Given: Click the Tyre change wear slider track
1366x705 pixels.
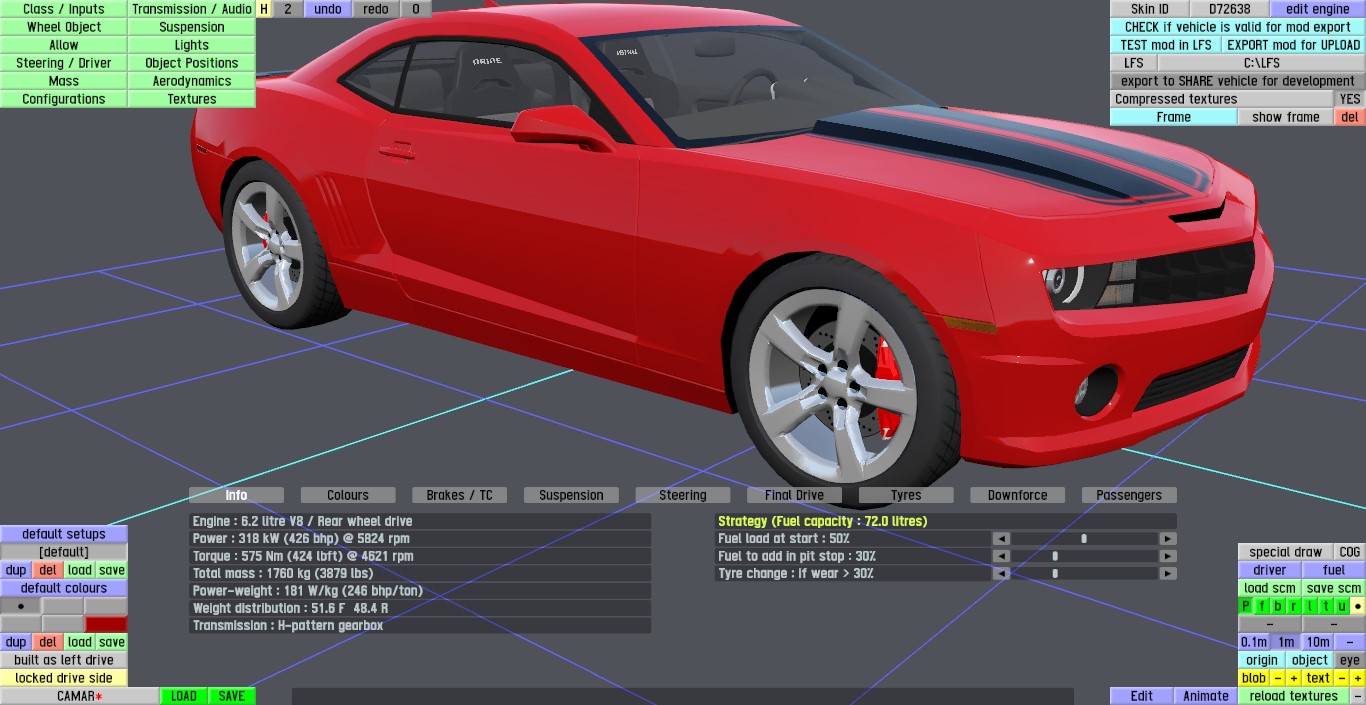Looking at the screenshot, I should (1084, 574).
